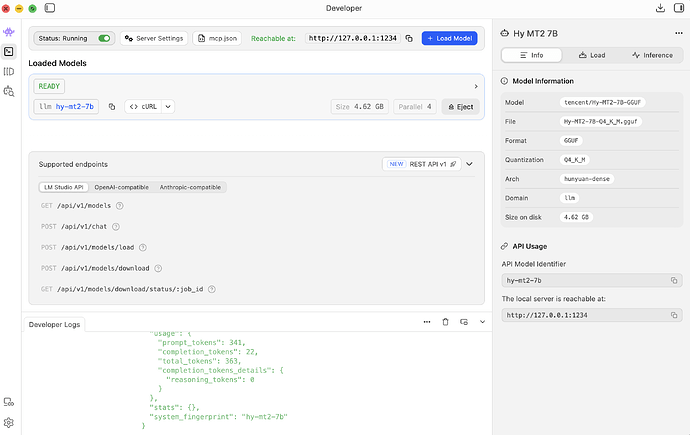
Task: Open the downloads icon in title bar
Action: 660,8
